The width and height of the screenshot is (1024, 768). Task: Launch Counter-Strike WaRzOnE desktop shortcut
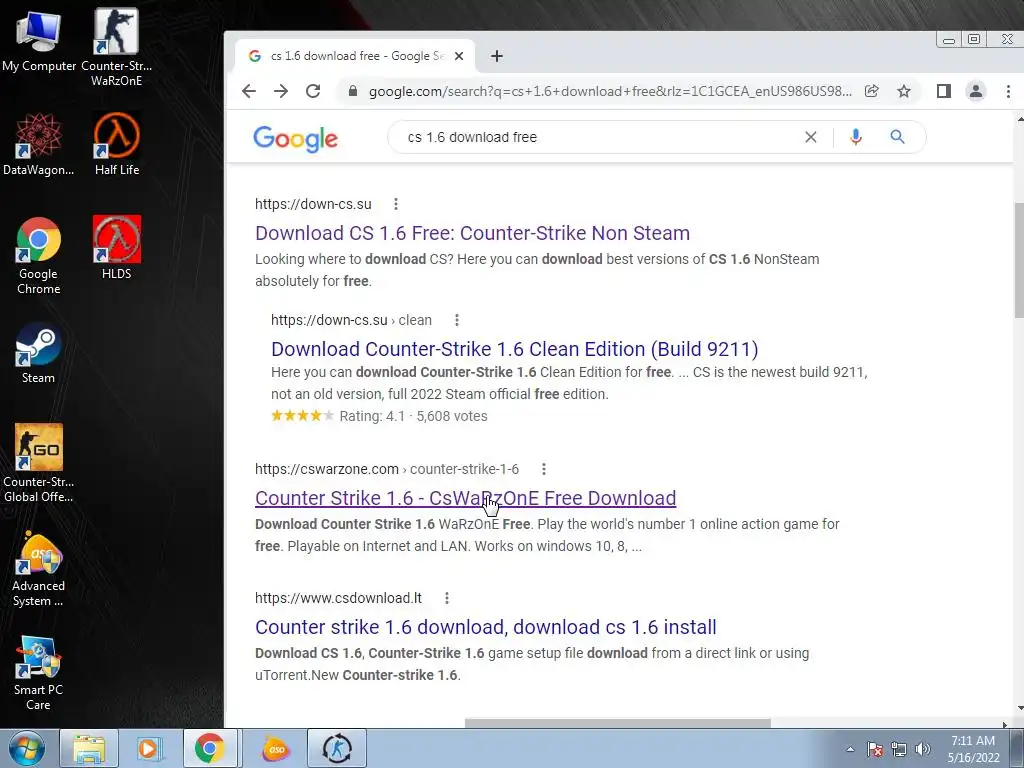pos(116,47)
